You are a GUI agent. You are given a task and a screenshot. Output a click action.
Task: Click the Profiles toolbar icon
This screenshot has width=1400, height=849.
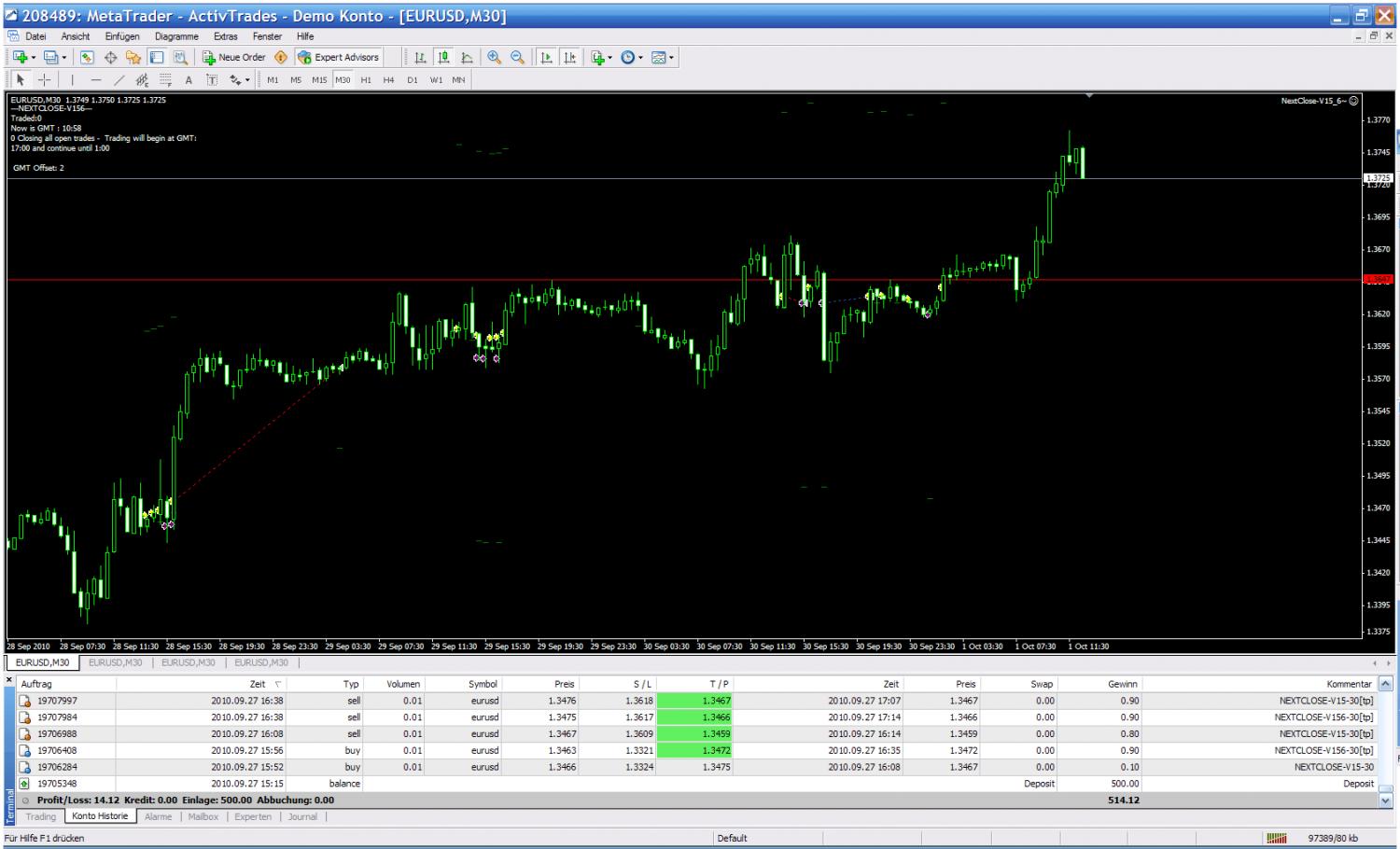click(x=51, y=57)
